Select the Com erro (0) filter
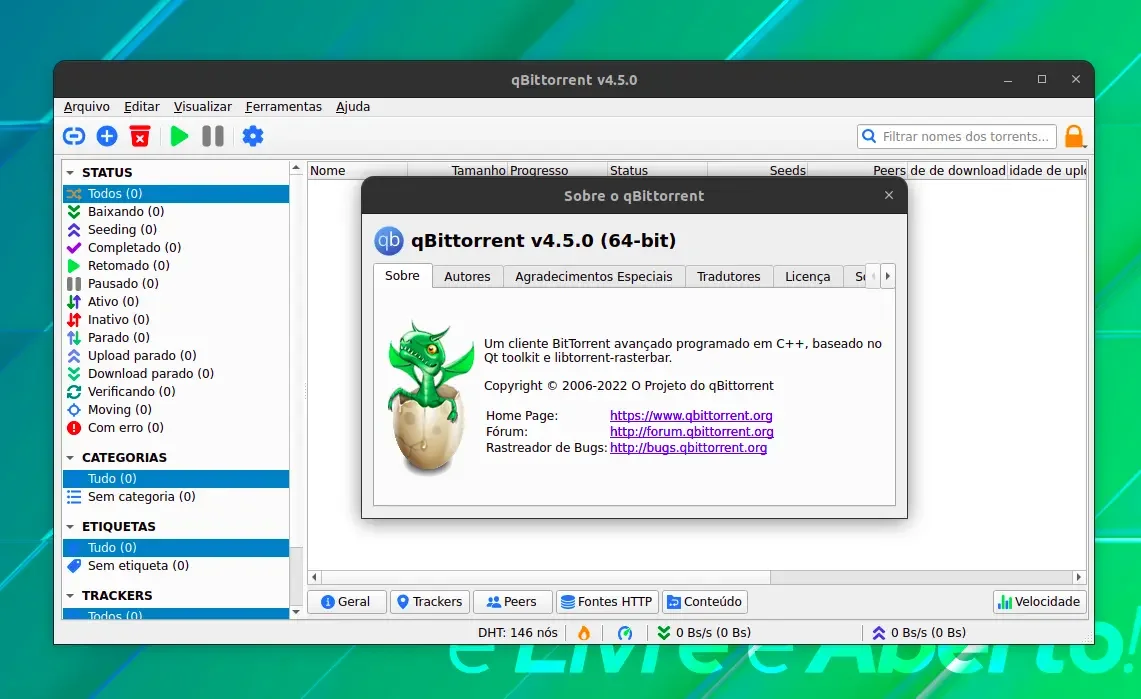Image resolution: width=1141 pixels, height=699 pixels. point(176,428)
